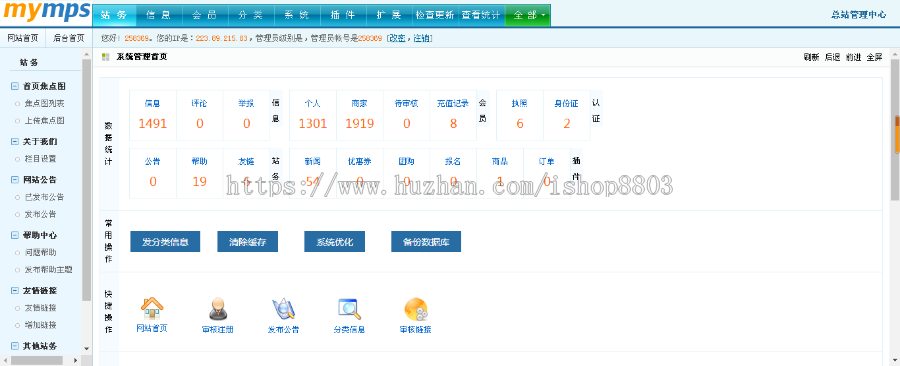Open the 扩展 top tab
Viewport: 900px width, 366px height.
click(389, 15)
